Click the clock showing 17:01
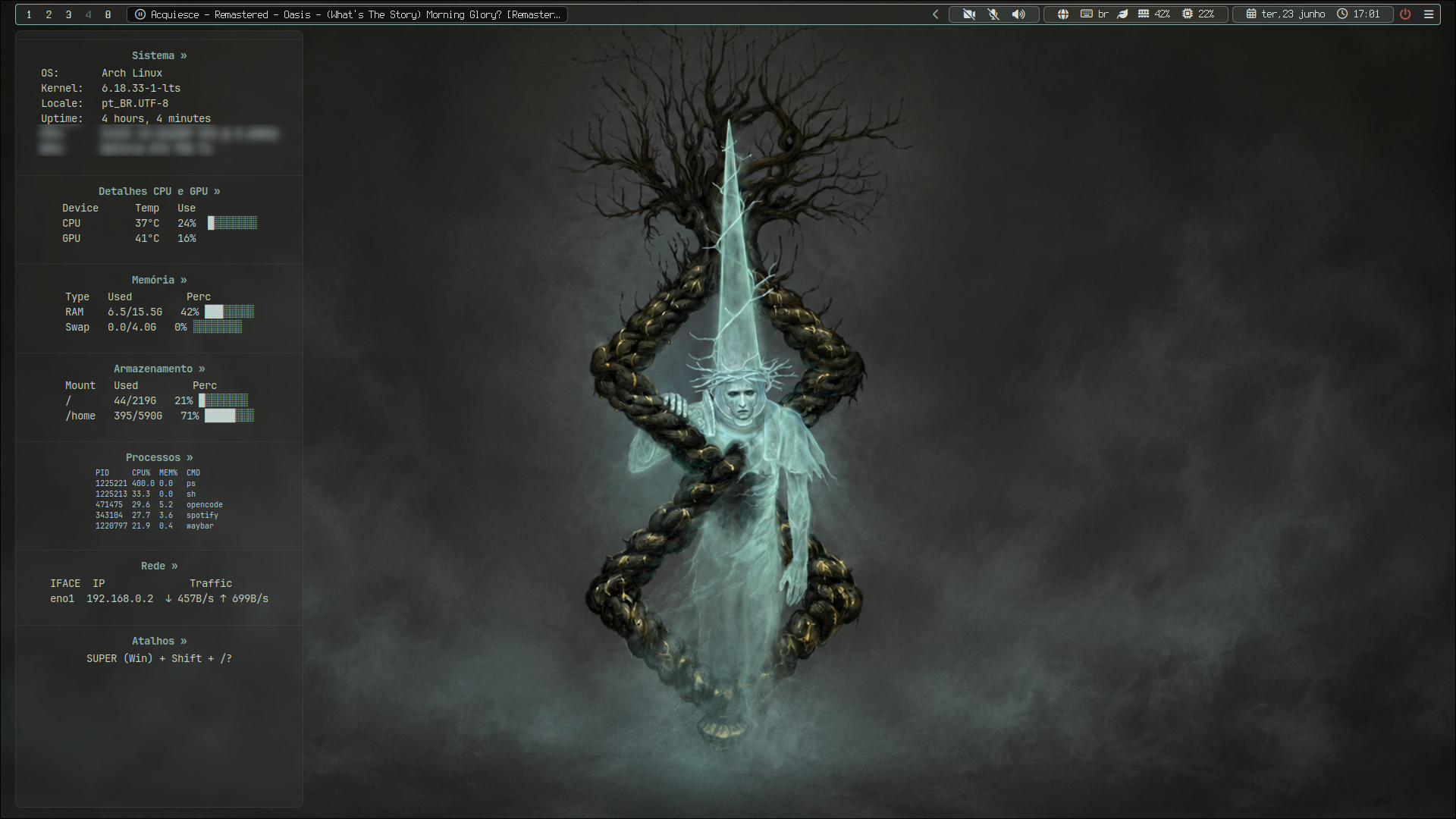This screenshot has width=1456, height=819. pos(1358,14)
